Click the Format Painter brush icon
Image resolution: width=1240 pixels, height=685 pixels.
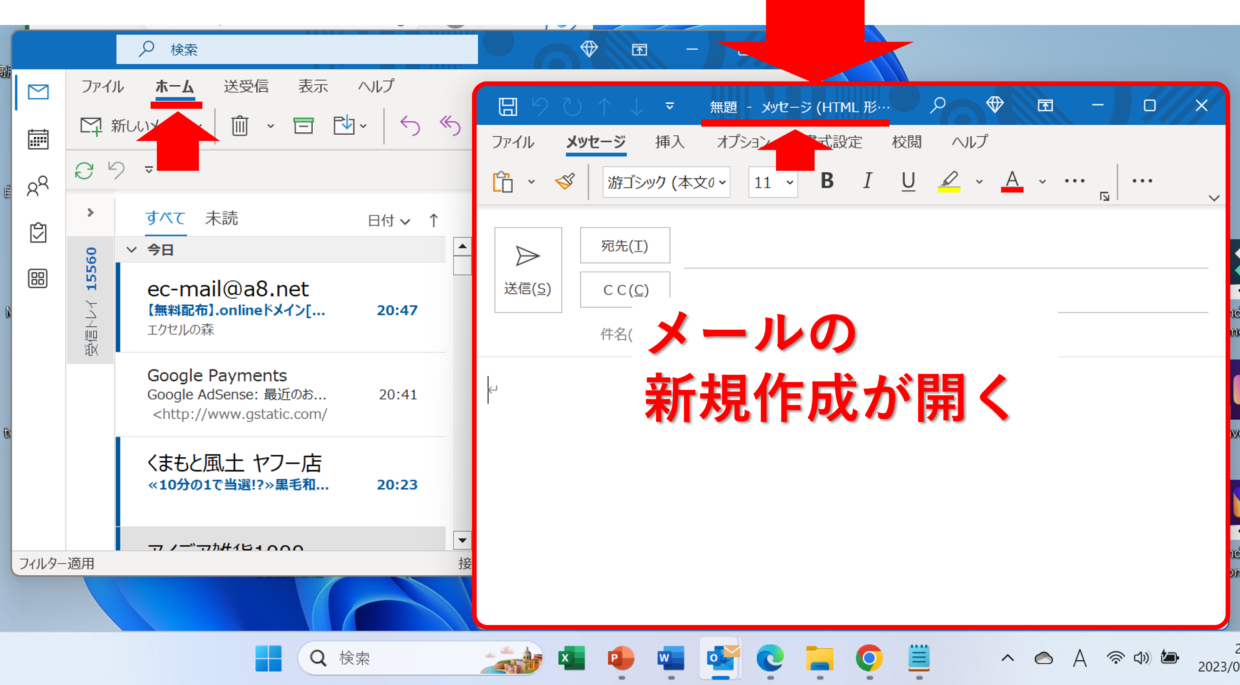tap(565, 181)
